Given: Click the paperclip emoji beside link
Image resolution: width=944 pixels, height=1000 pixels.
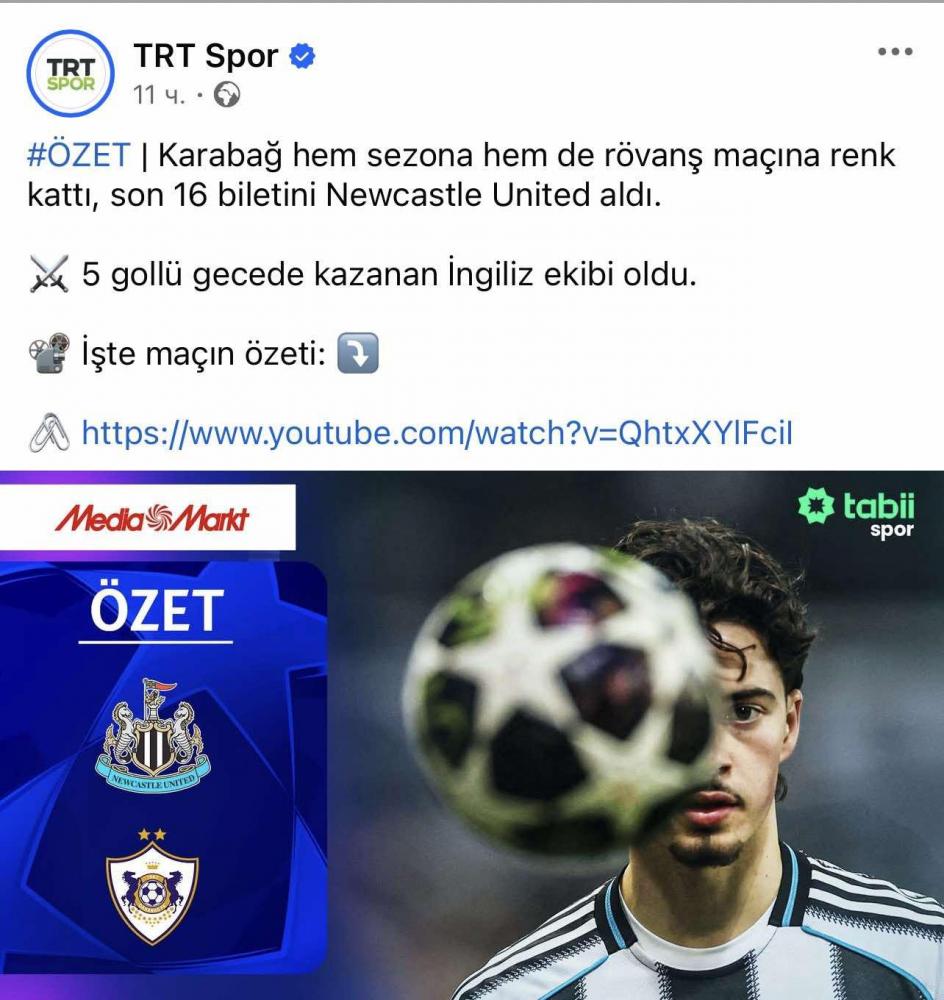Looking at the screenshot, I should point(49,433).
